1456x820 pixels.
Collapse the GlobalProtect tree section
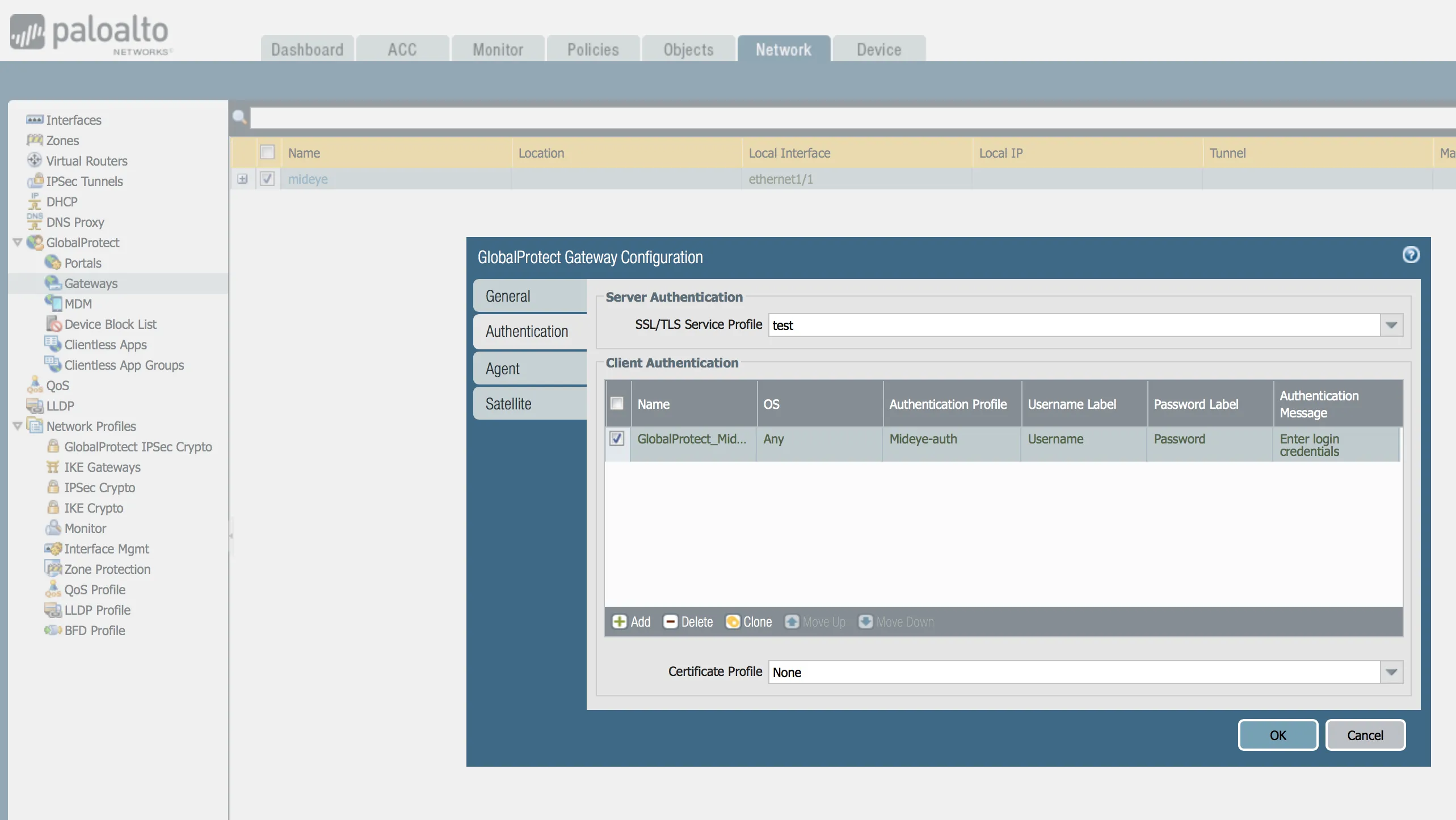point(17,243)
